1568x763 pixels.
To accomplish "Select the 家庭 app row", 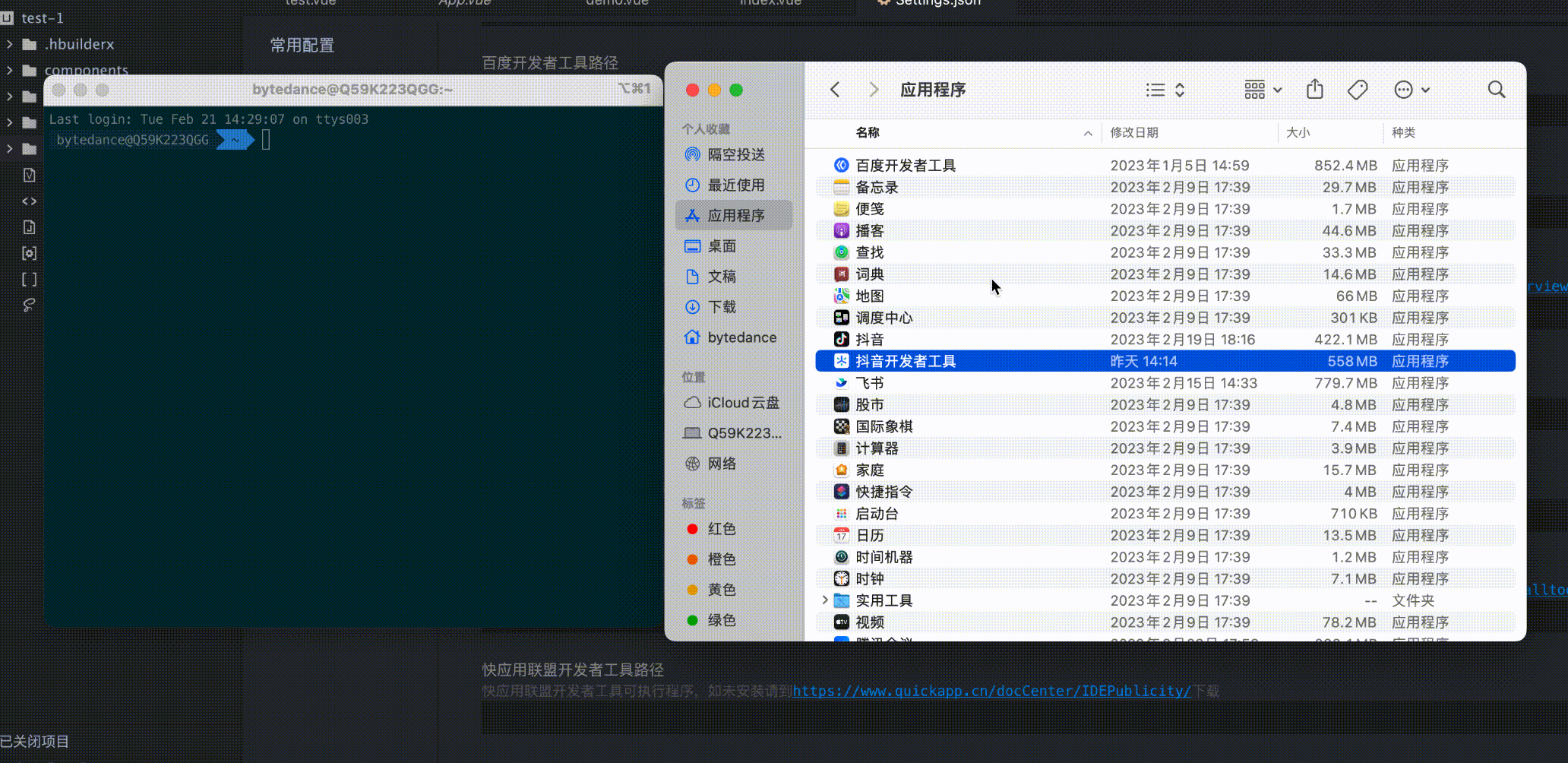I will coord(1165,470).
